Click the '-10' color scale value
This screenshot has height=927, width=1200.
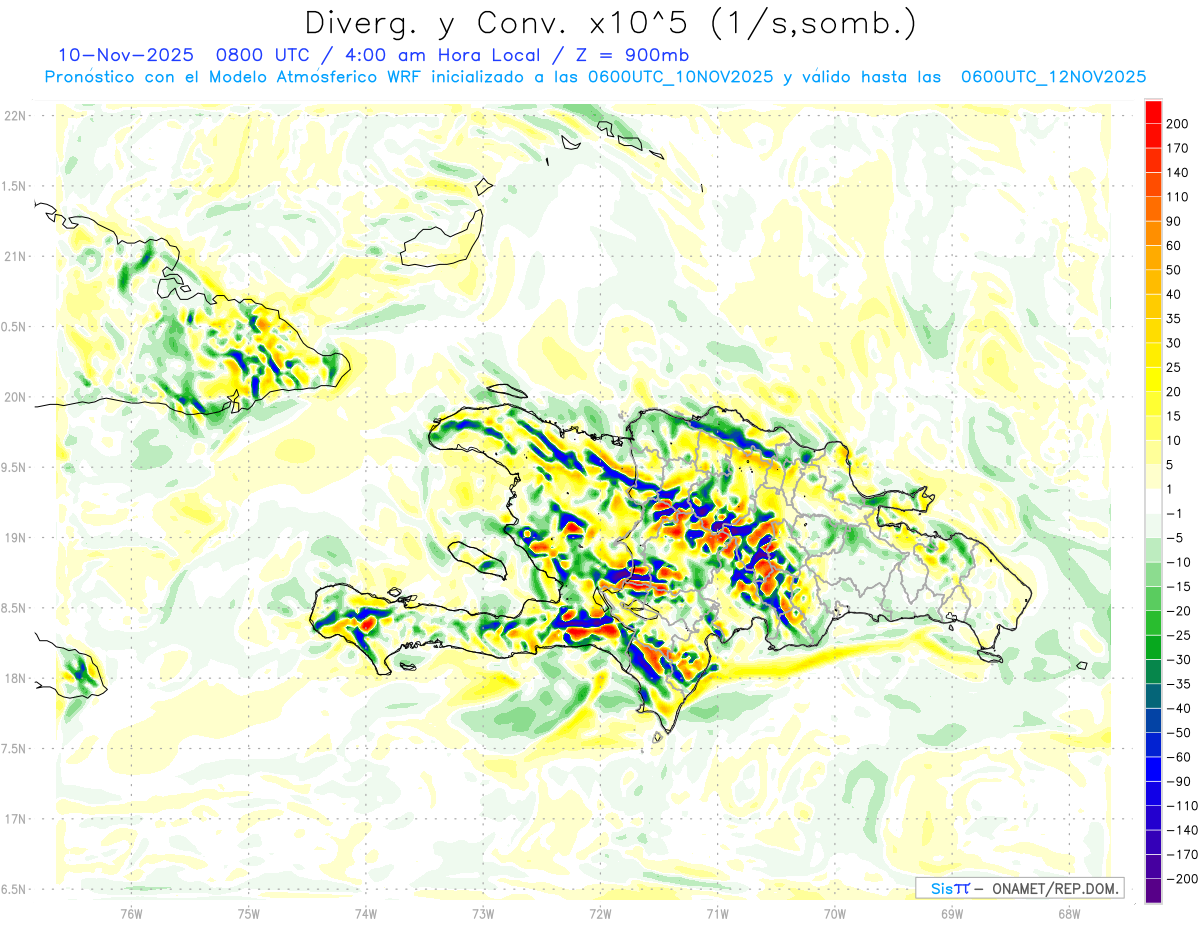(x=1180, y=562)
